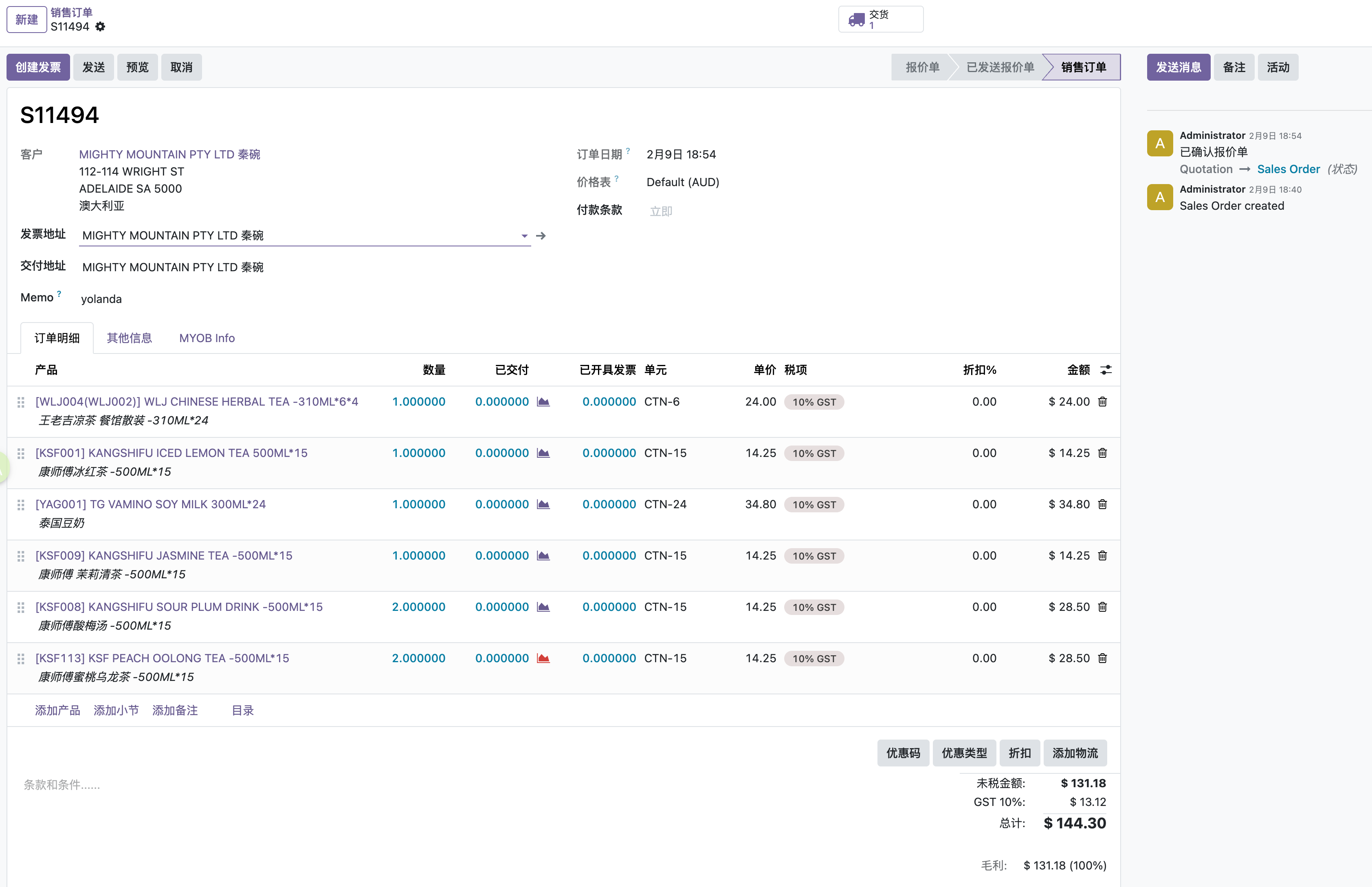Expand the invoice address dropdown arrow

pyautogui.click(x=524, y=235)
